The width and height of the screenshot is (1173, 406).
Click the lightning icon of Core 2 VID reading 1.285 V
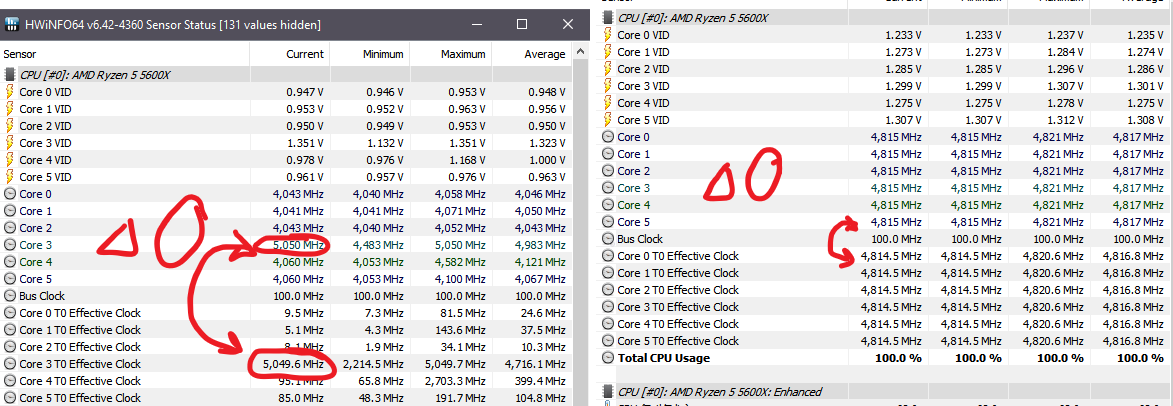pyautogui.click(x=607, y=69)
